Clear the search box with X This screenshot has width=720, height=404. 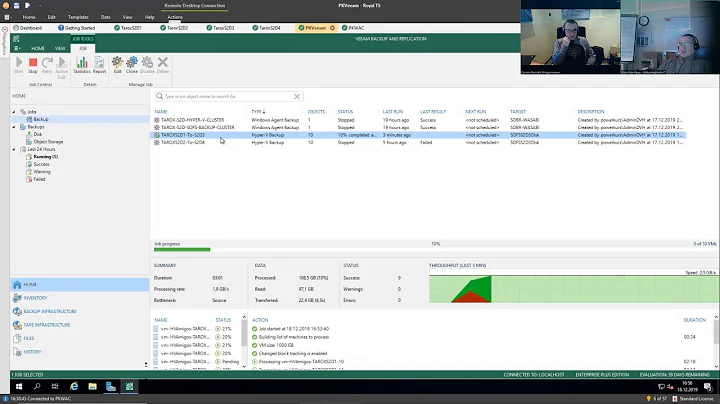click(x=297, y=96)
